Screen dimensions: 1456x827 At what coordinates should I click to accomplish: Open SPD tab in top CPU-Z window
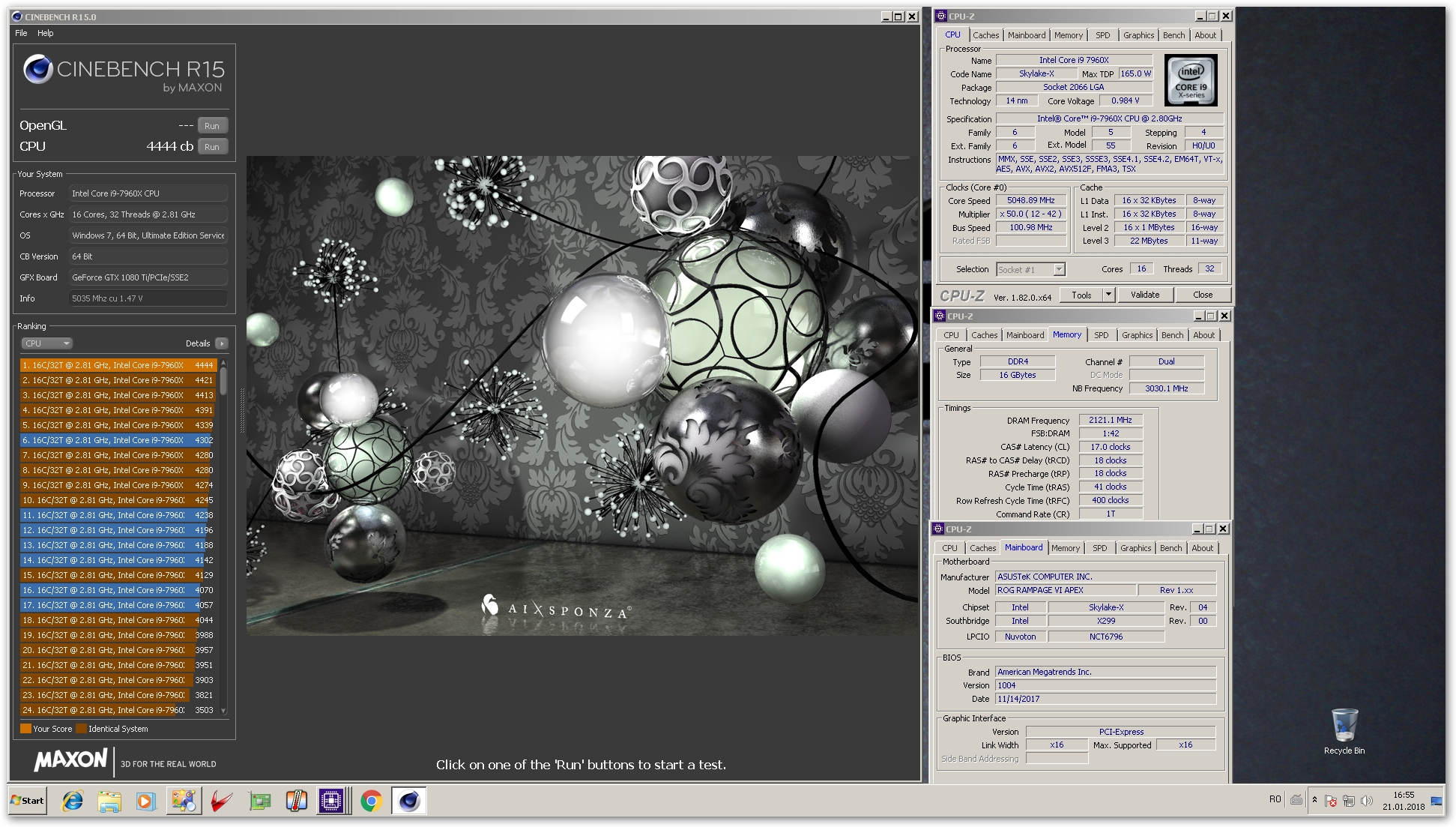click(1103, 35)
